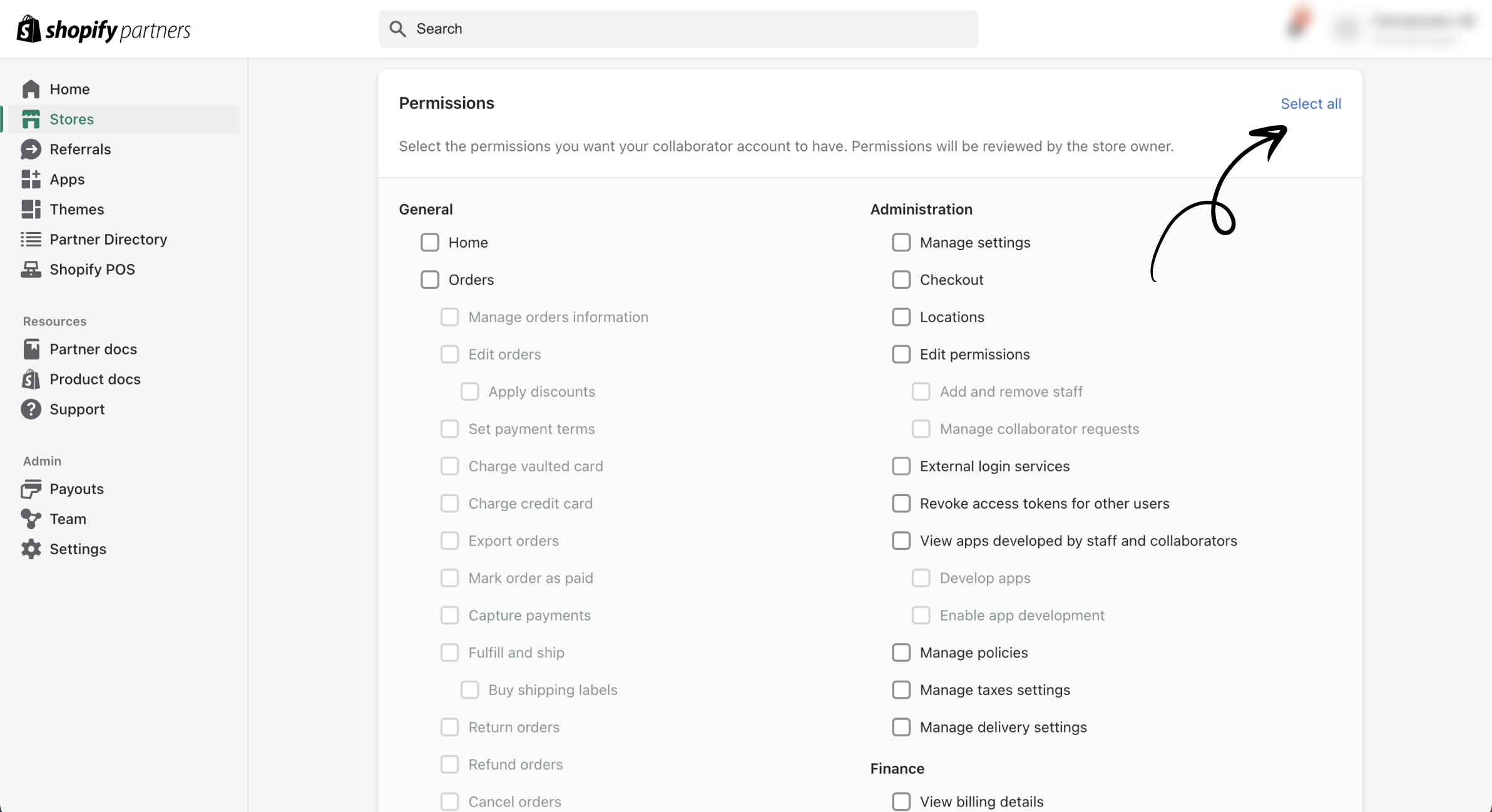Open Home in the sidebar menu

[69, 89]
